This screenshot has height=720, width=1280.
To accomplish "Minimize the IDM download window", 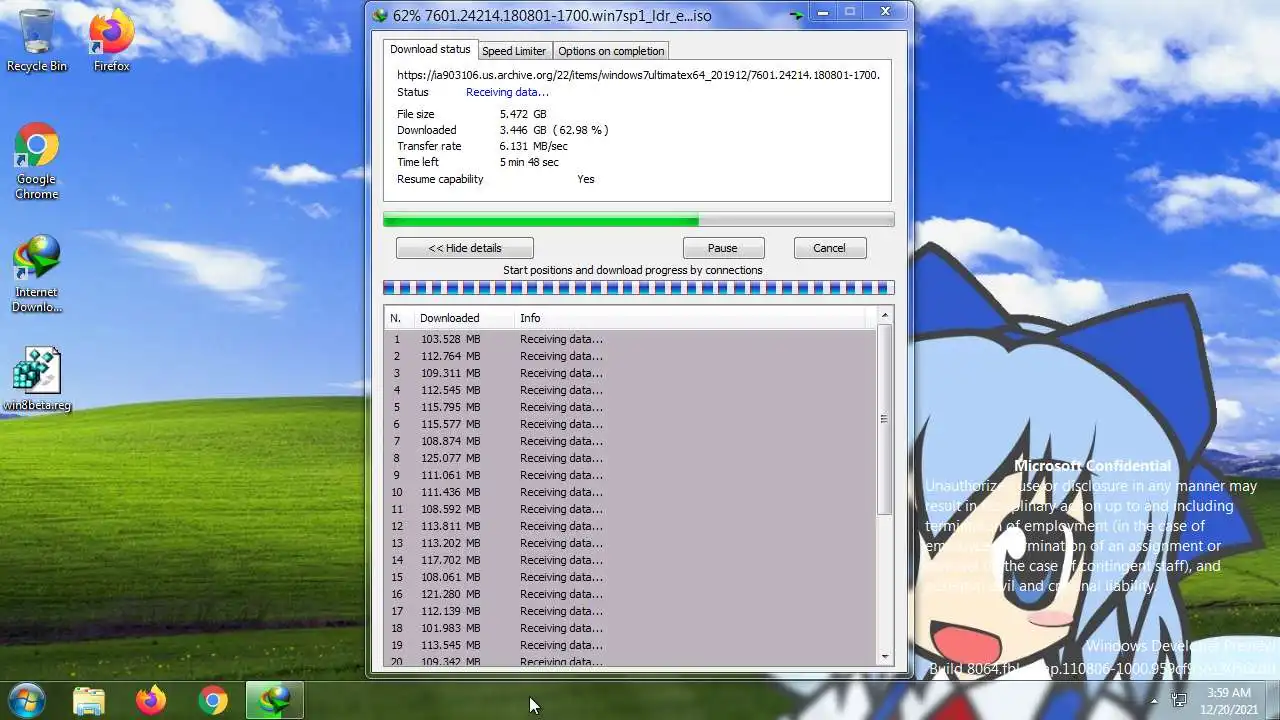I will pyautogui.click(x=823, y=13).
